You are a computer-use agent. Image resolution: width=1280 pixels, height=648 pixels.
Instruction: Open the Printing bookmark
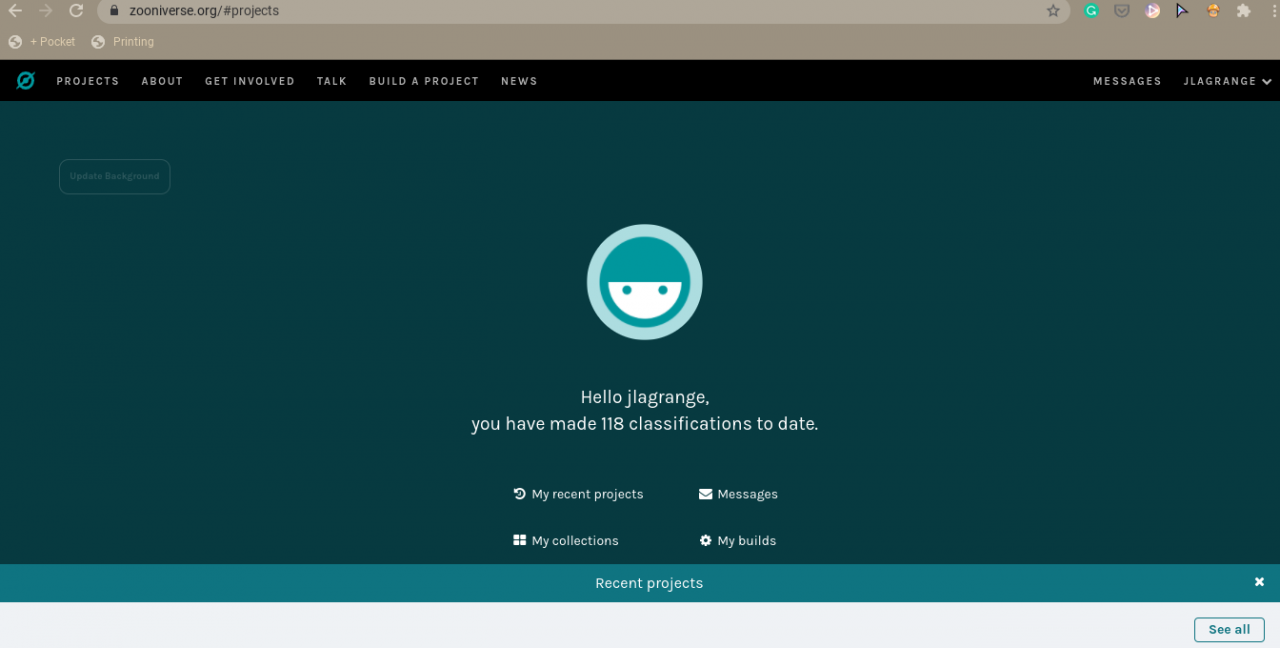[123, 42]
